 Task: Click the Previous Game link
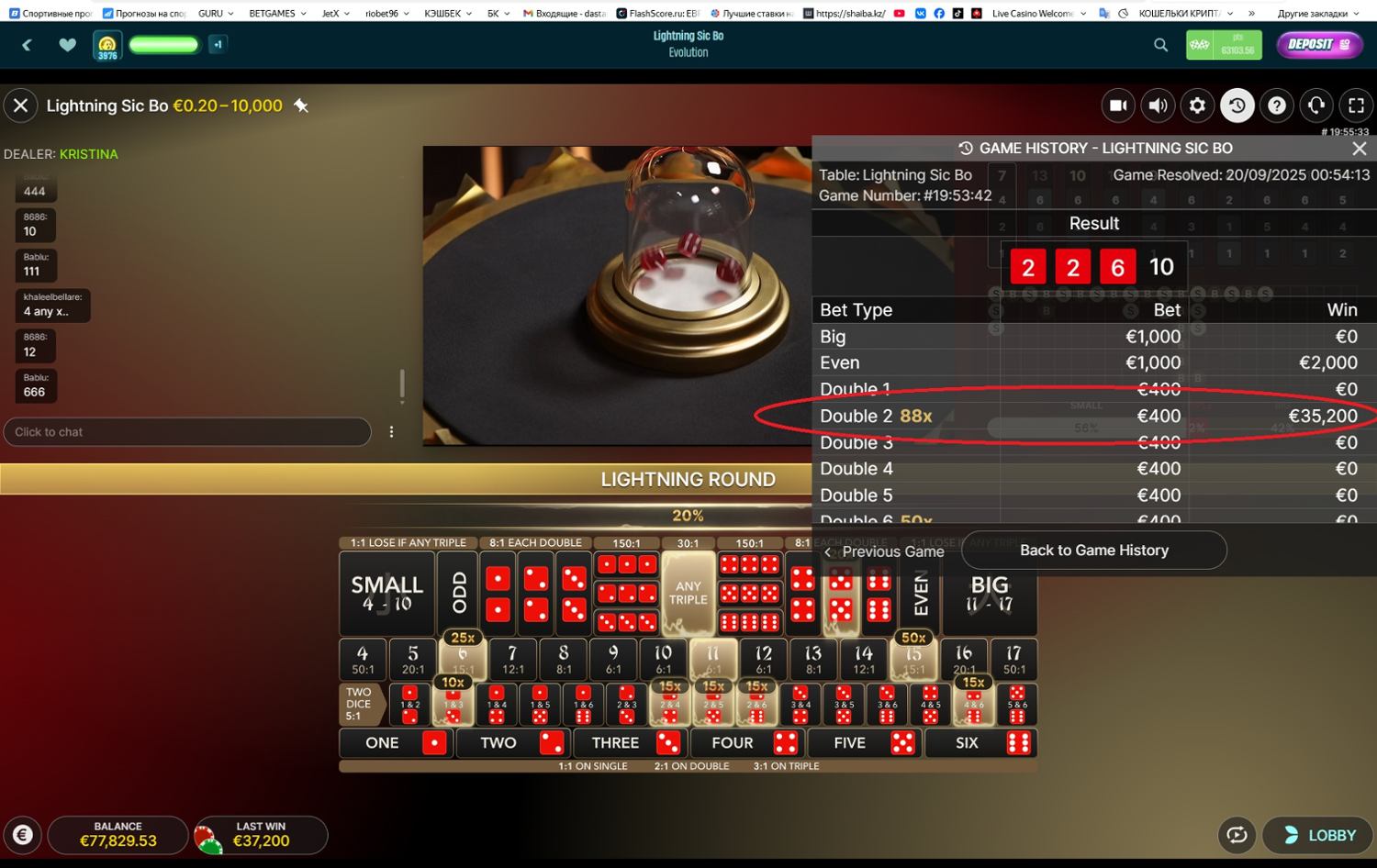click(883, 551)
